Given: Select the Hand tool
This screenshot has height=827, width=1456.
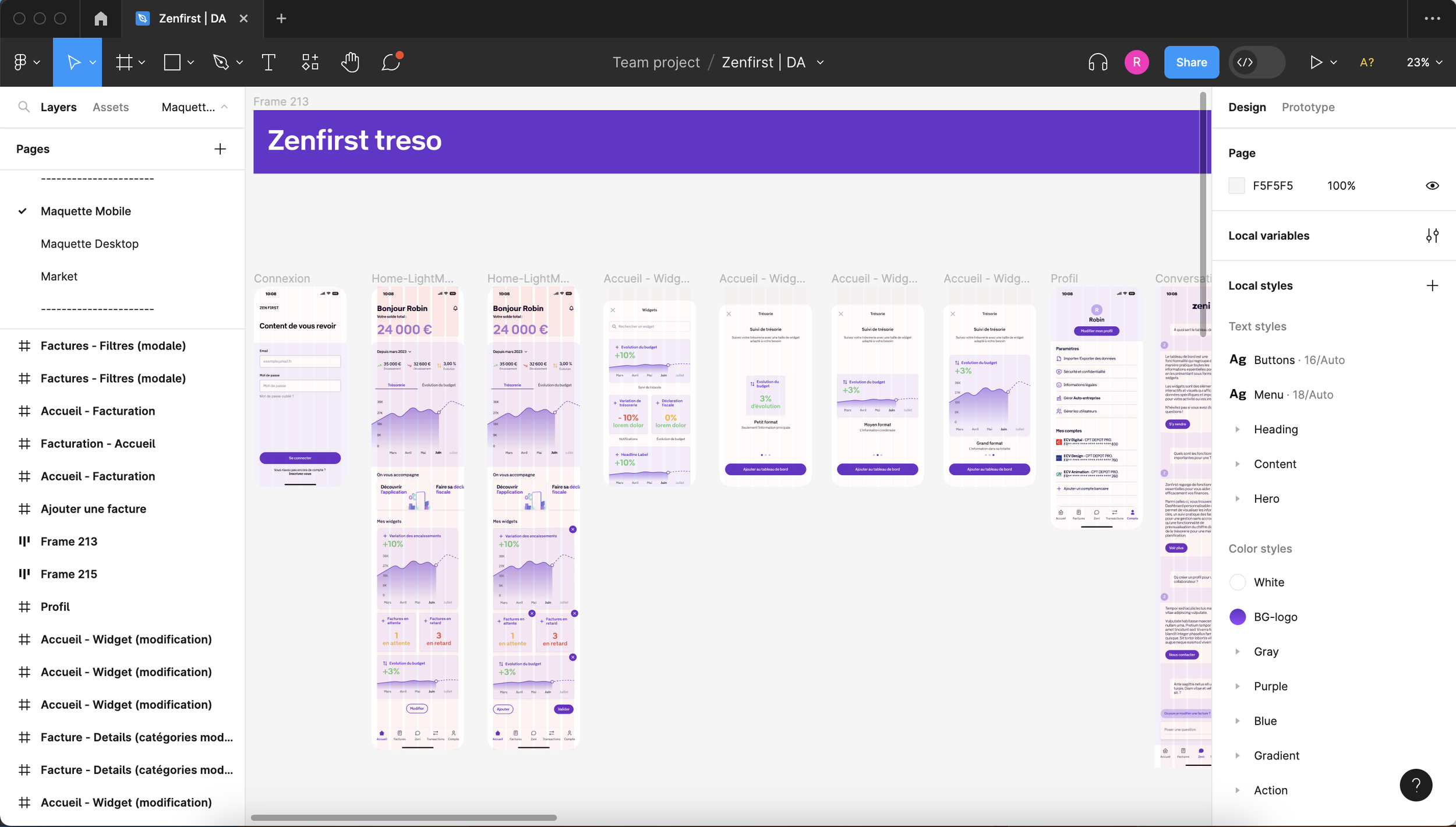Looking at the screenshot, I should click(350, 62).
